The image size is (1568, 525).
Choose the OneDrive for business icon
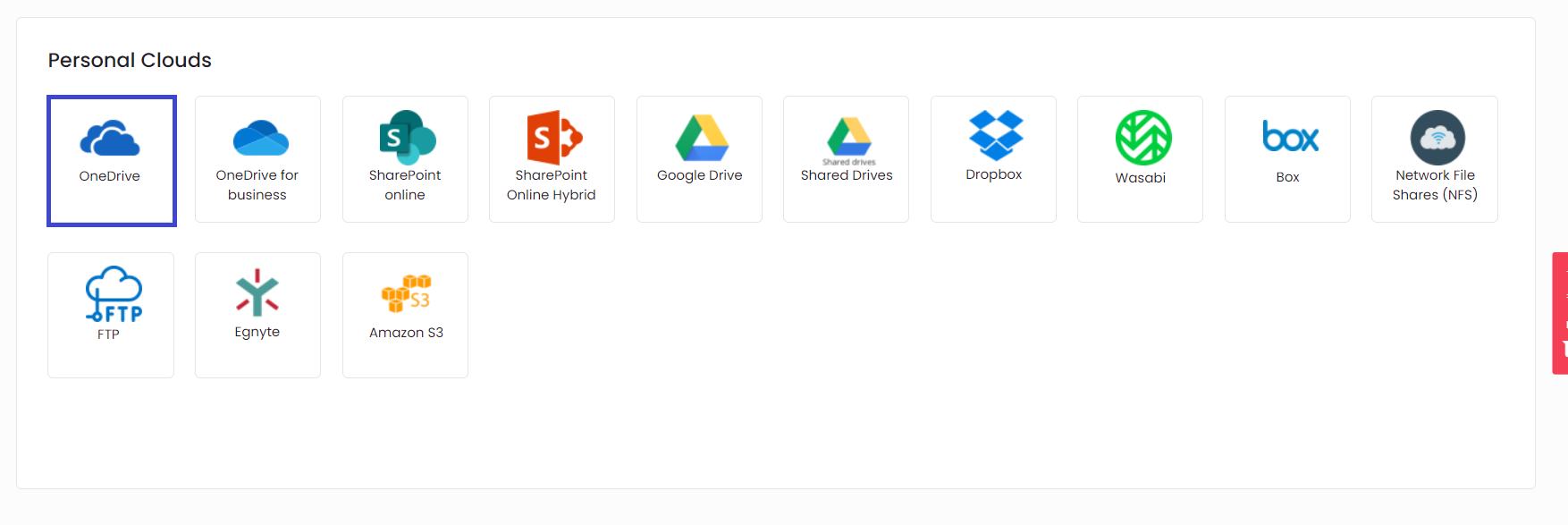pyautogui.click(x=260, y=138)
